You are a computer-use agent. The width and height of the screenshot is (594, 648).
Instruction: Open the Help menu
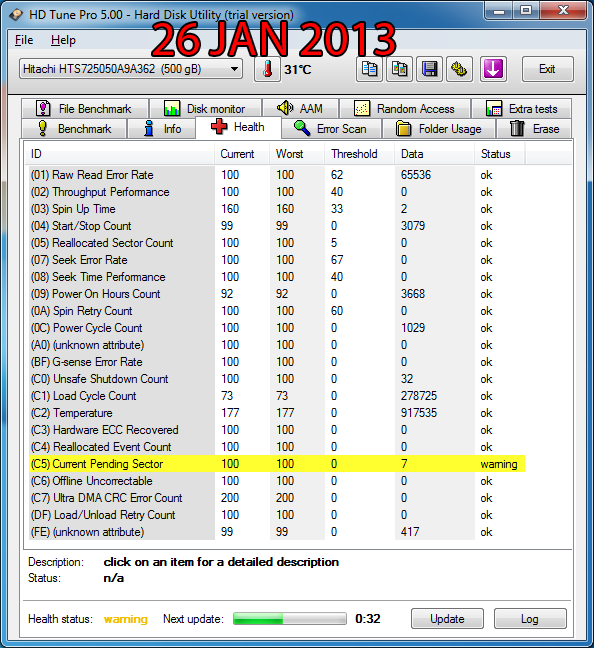pos(63,40)
